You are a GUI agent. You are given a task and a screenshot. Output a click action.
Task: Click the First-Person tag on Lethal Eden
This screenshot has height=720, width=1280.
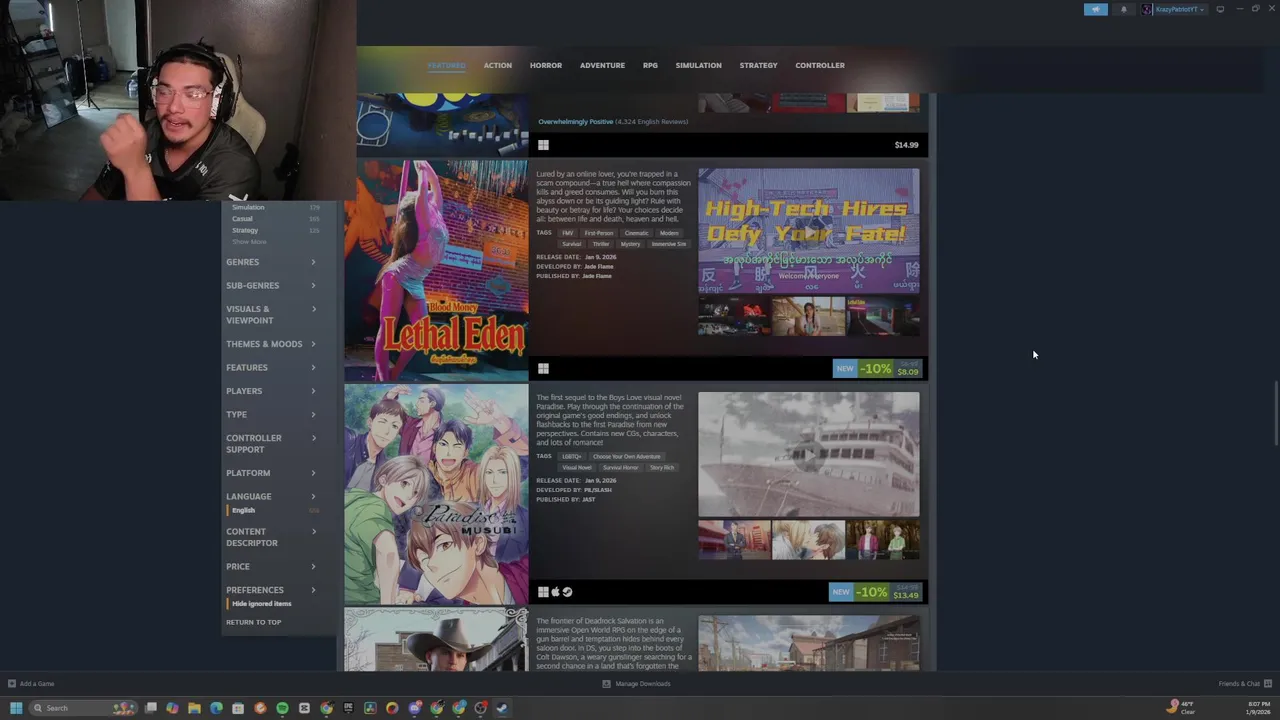tap(599, 233)
